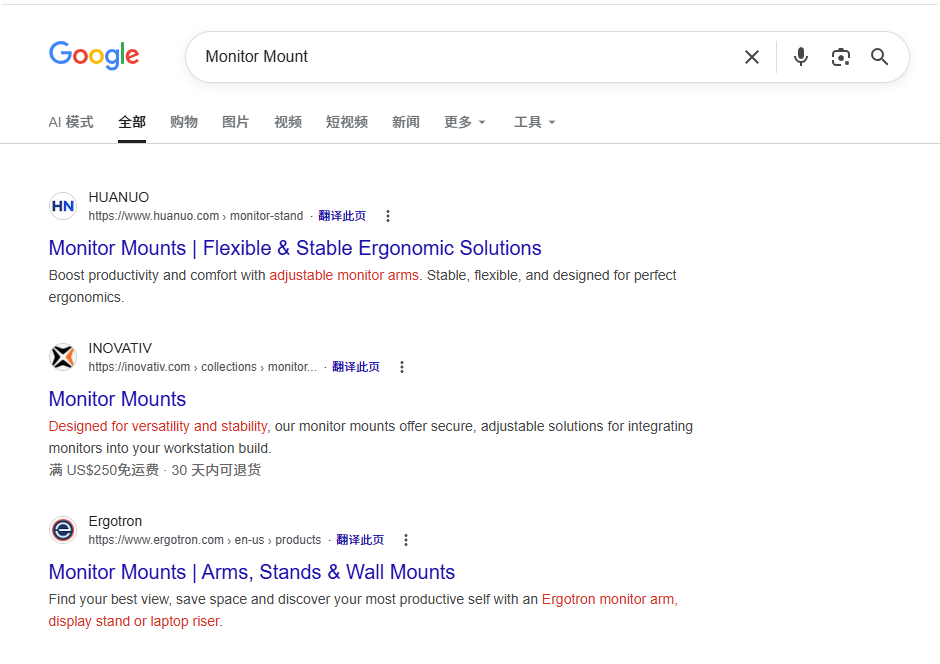Expand the 工具 dropdown
Viewport: 940px width, 664px height.
coord(535,122)
